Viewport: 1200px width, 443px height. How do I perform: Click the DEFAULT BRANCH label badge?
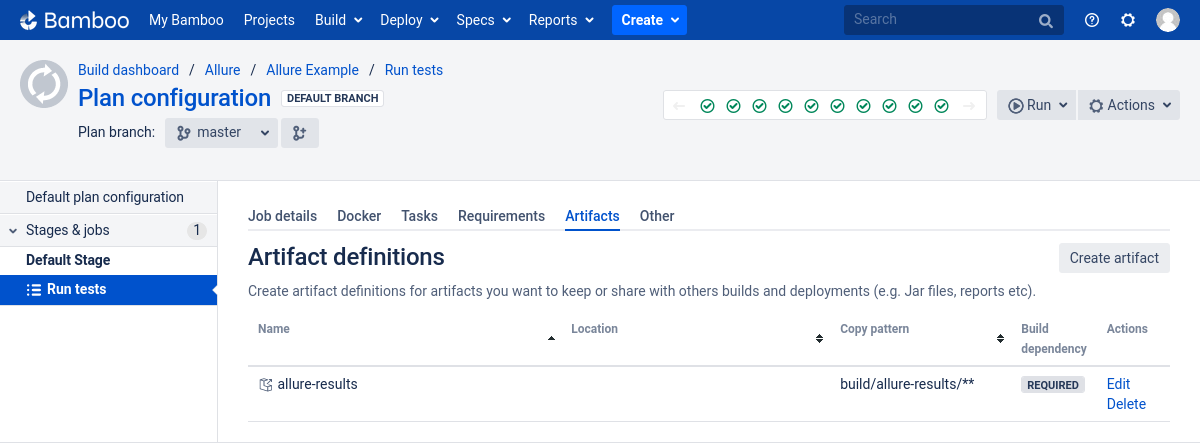(x=333, y=98)
